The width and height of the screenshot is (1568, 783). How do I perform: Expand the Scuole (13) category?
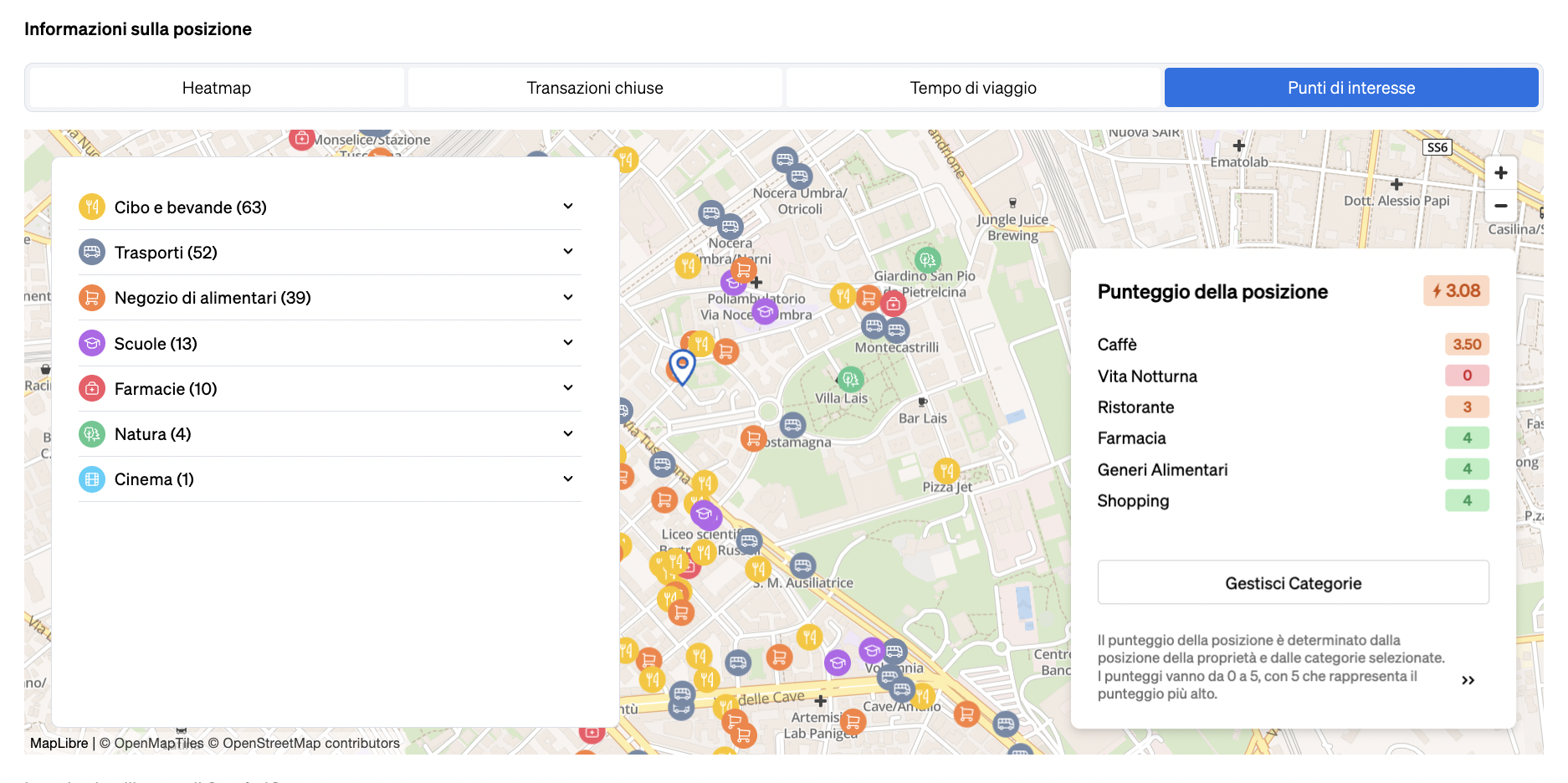coord(568,343)
